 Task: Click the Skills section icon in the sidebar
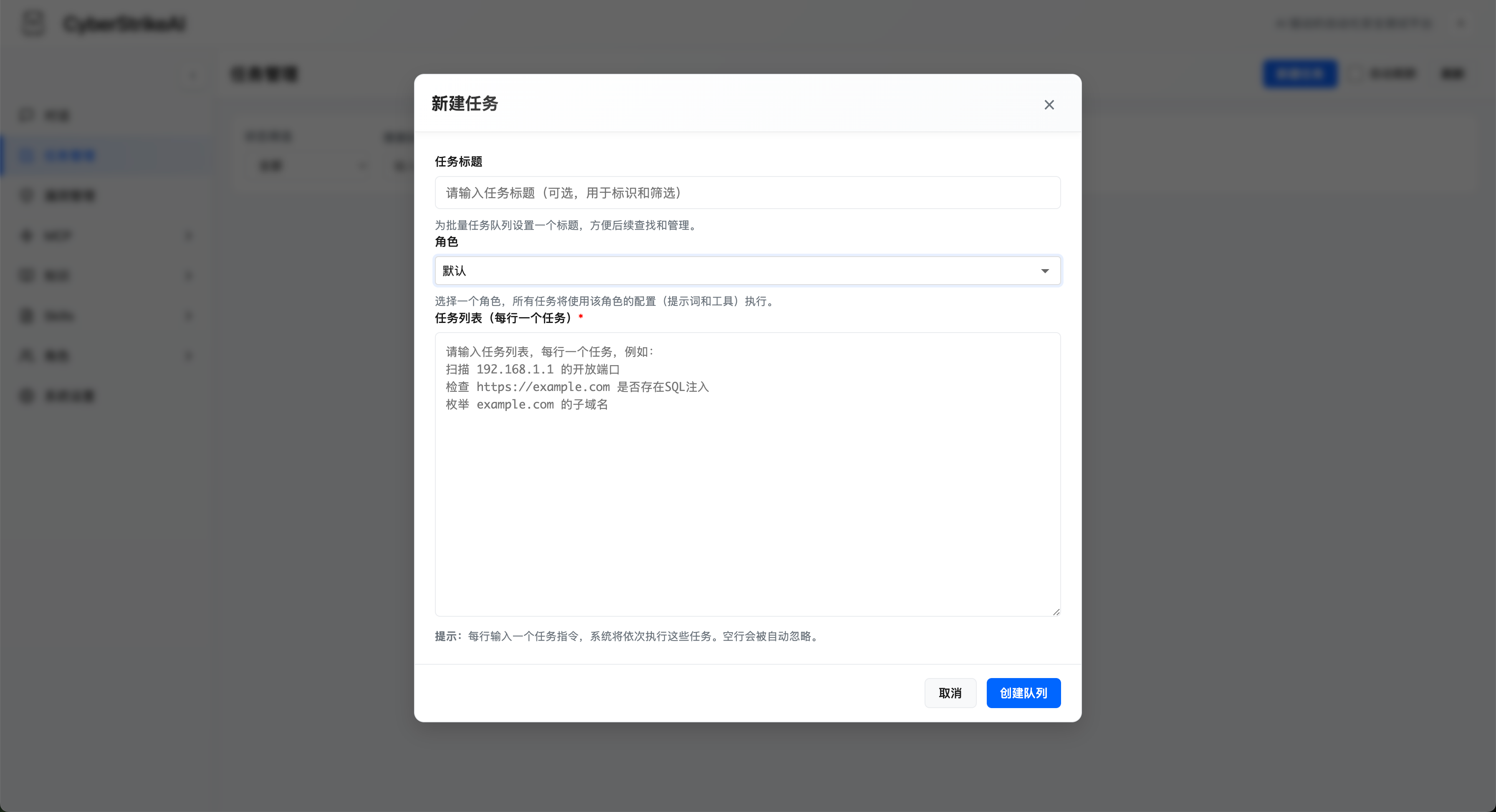coord(26,315)
